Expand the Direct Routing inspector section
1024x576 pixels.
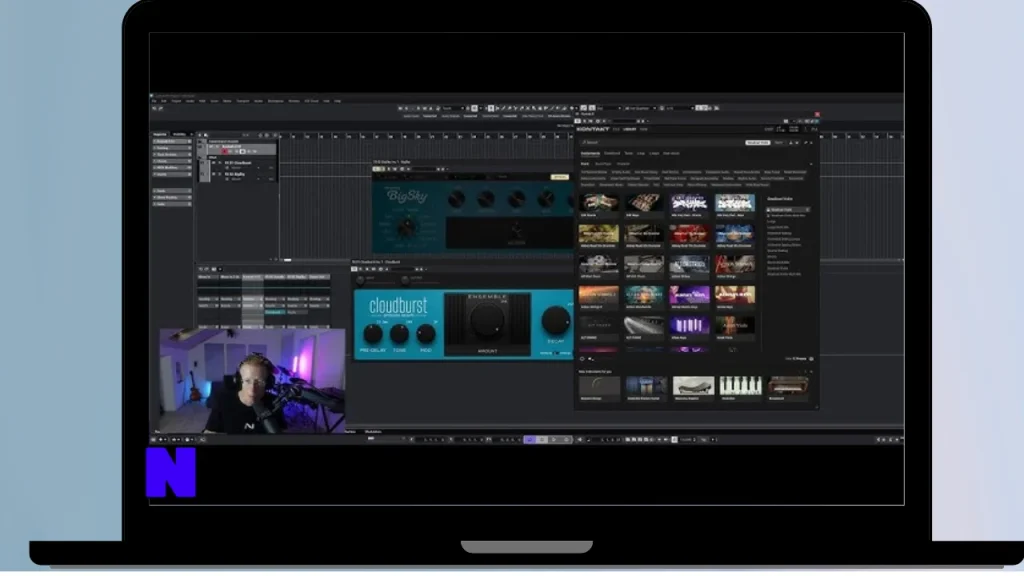(x=172, y=197)
